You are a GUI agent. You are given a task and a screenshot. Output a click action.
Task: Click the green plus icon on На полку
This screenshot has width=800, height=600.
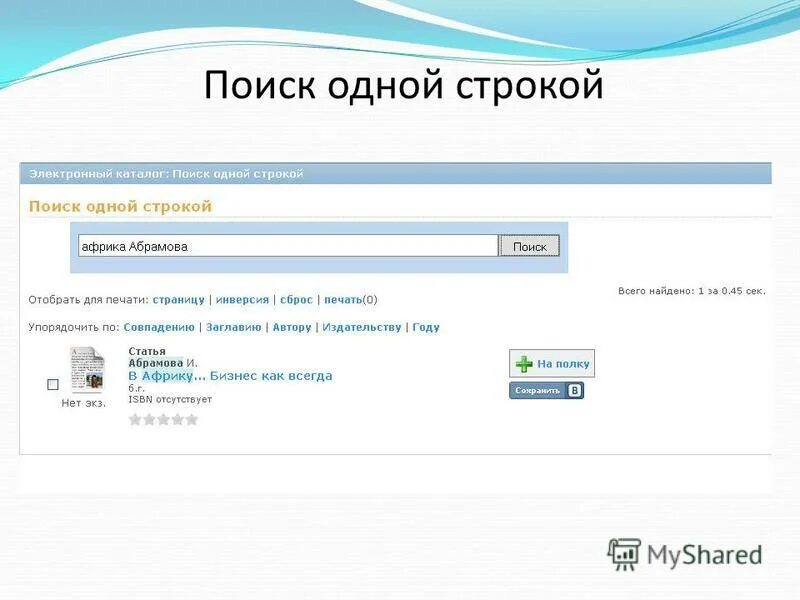(524, 364)
